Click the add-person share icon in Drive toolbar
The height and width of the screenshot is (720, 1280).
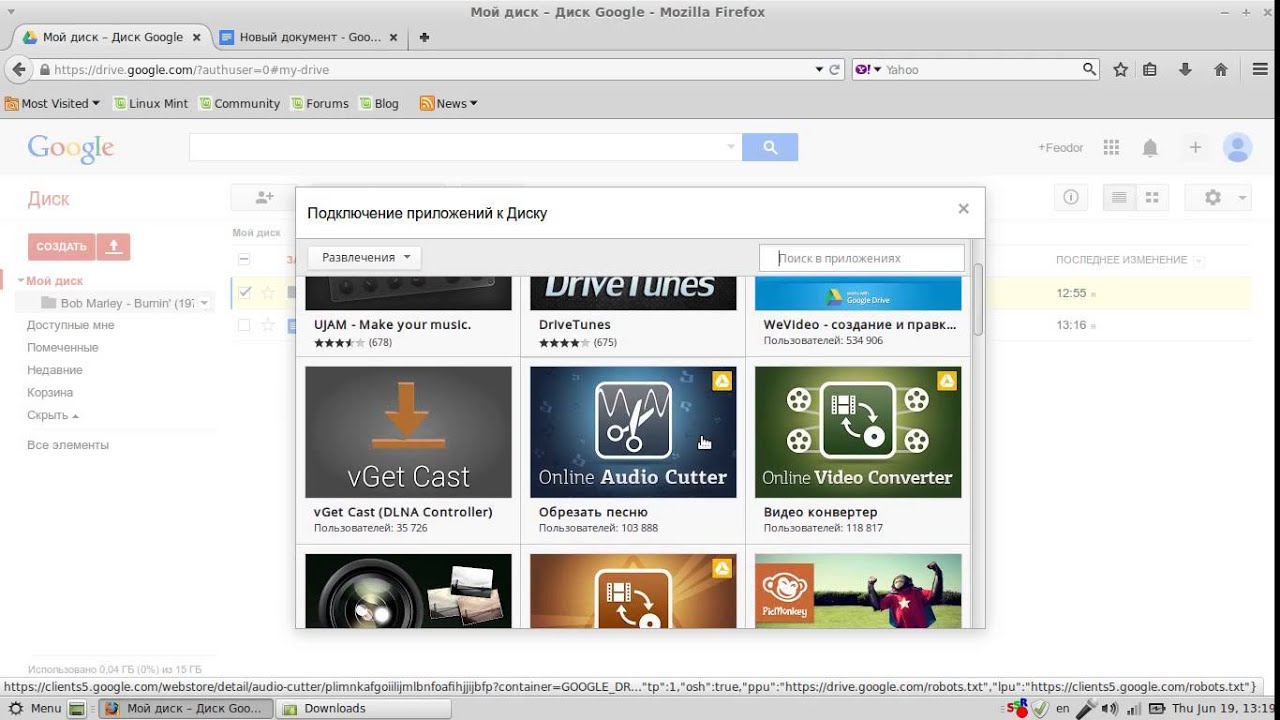pos(264,197)
